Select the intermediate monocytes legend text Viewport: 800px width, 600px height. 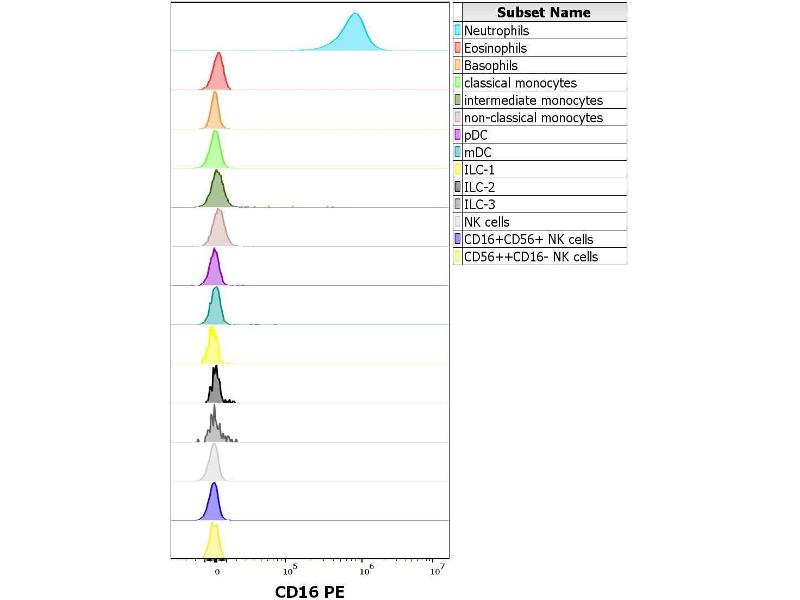point(534,100)
